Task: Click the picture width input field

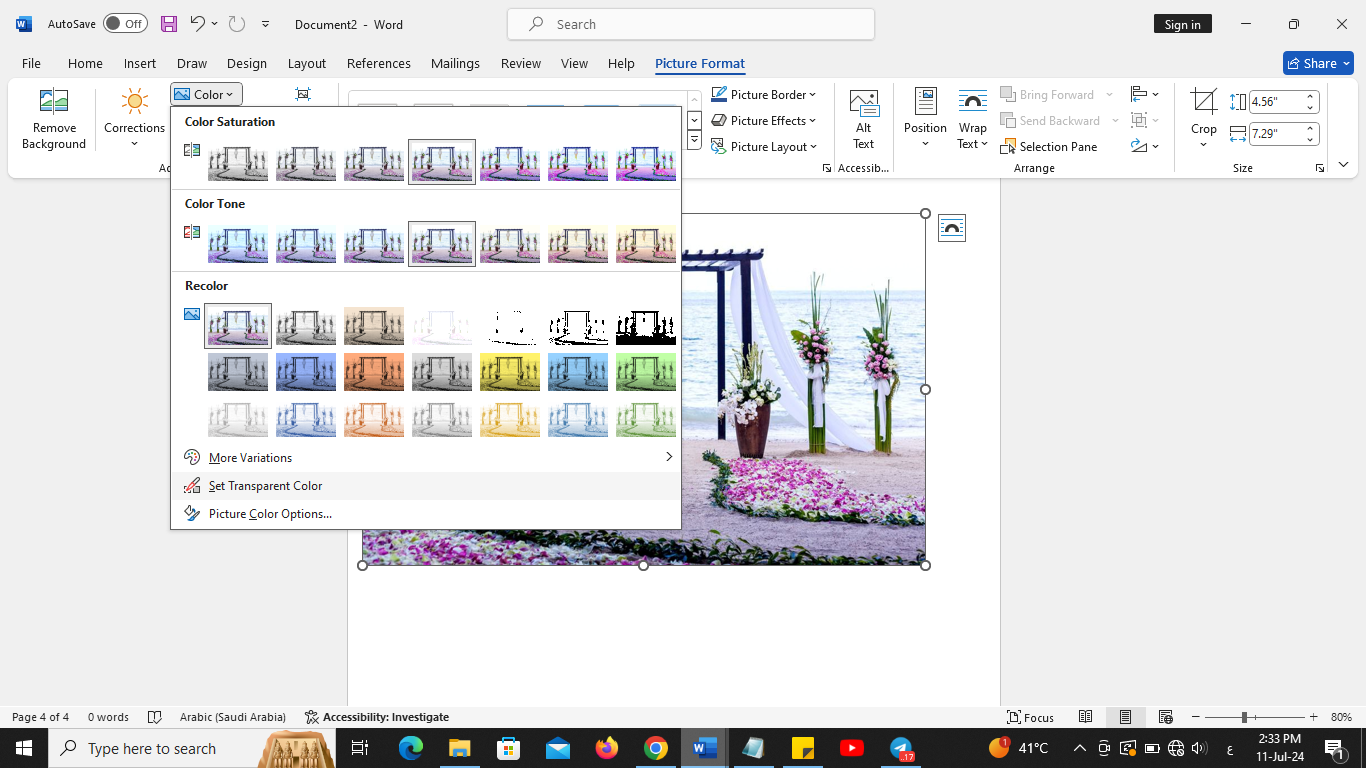Action: [1276, 133]
